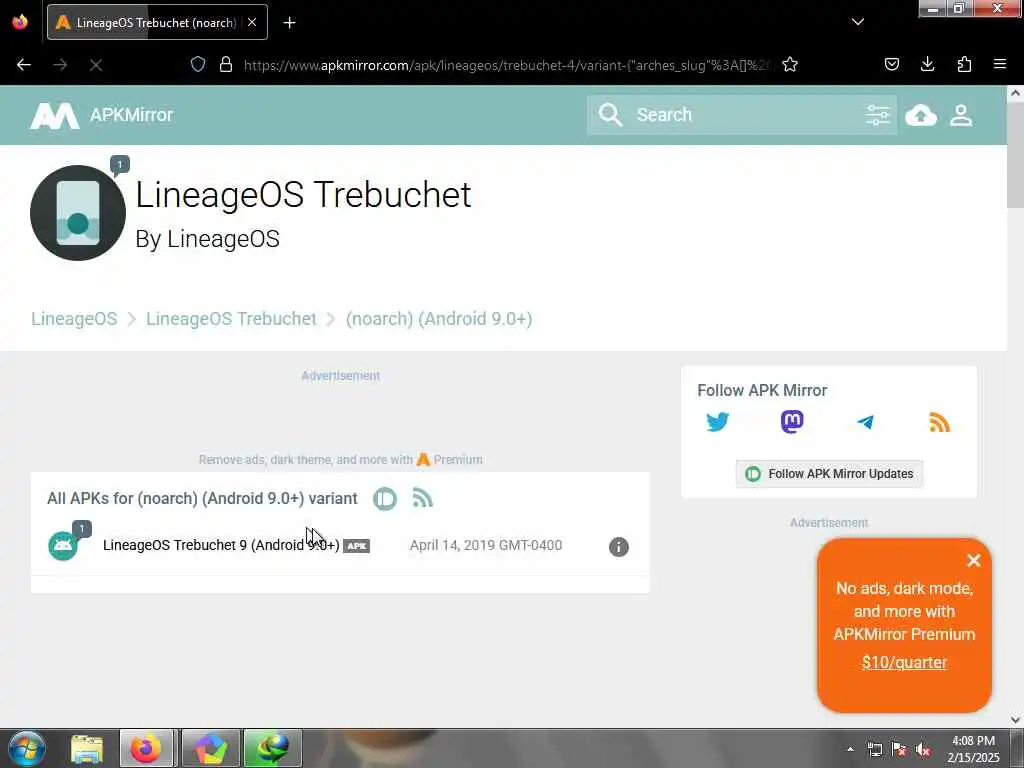
Task: Open the APK Mirror Twitter page
Action: [x=717, y=422]
